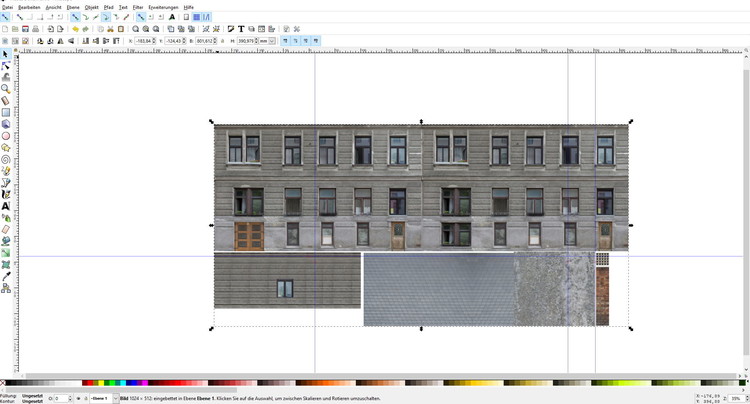
Task: Activate the Text tool in left toolbox
Action: 6,205
